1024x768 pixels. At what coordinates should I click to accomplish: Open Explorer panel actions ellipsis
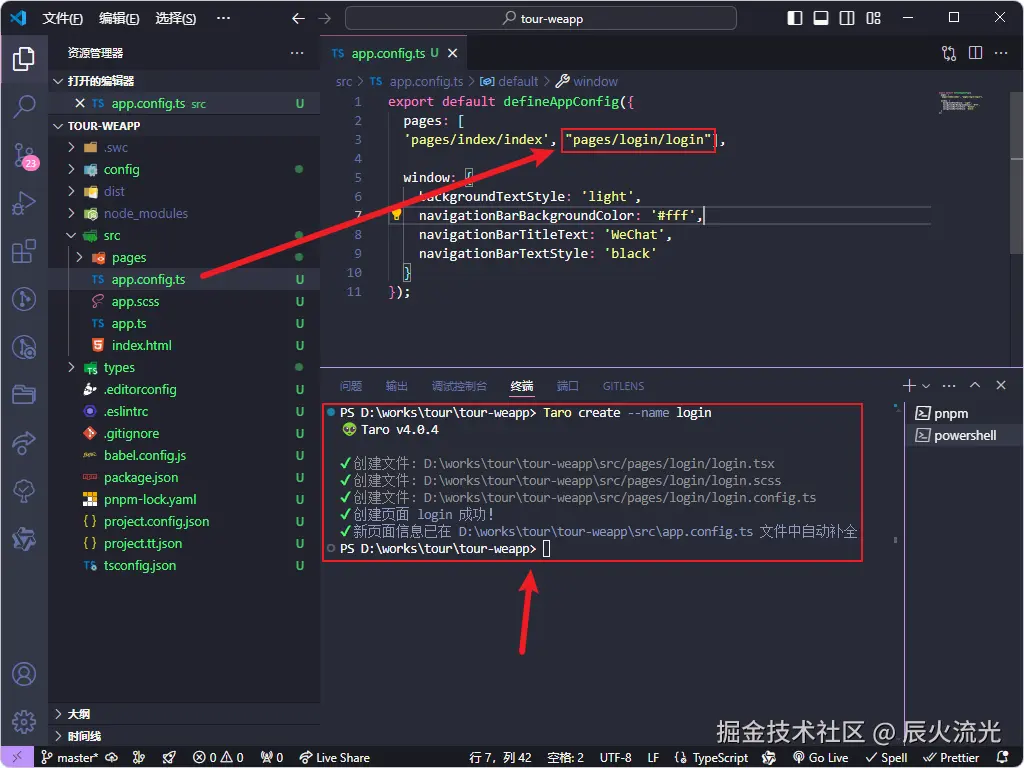coord(297,53)
